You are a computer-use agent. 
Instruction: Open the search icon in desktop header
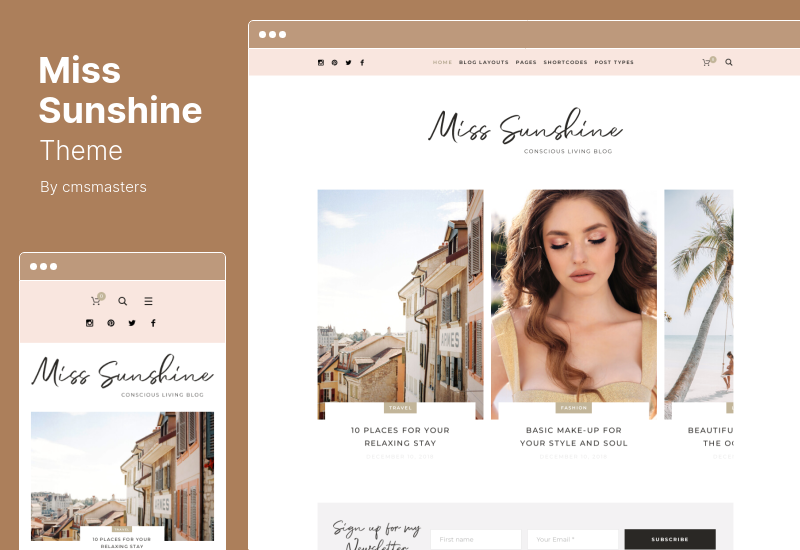point(729,62)
